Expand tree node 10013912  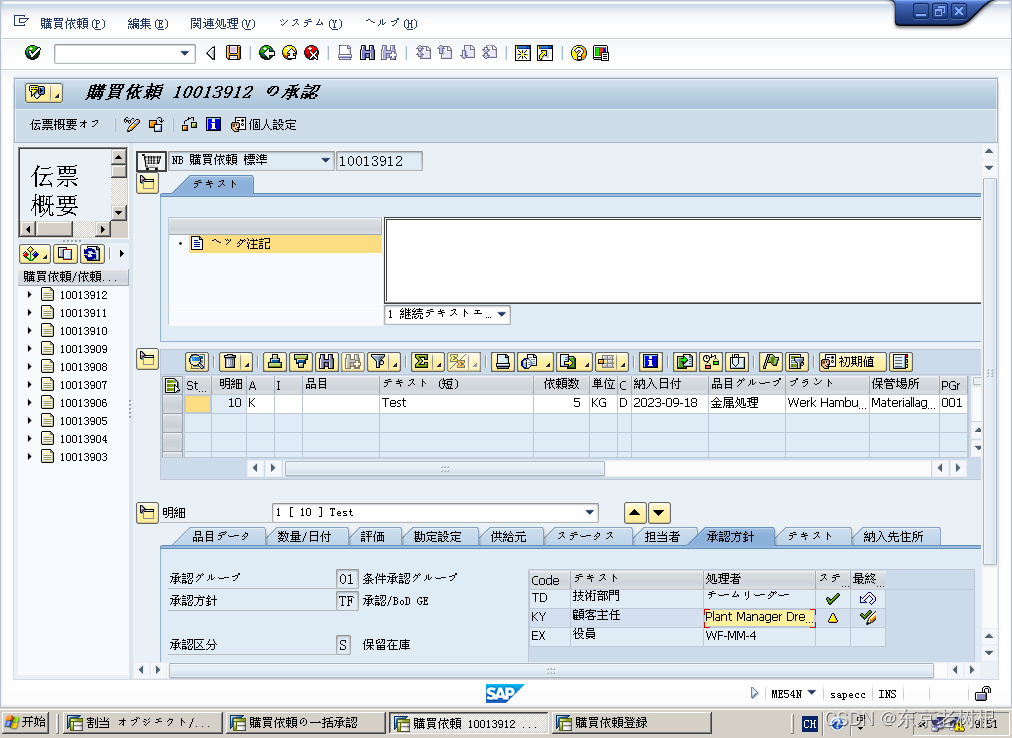point(29,294)
